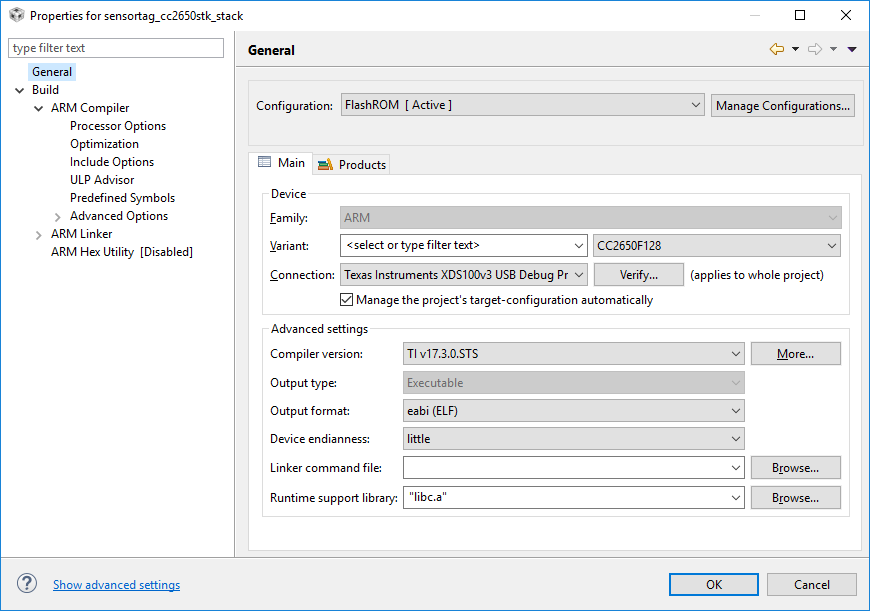
Task: Select Predefined Symbols in the tree
Action: click(122, 198)
